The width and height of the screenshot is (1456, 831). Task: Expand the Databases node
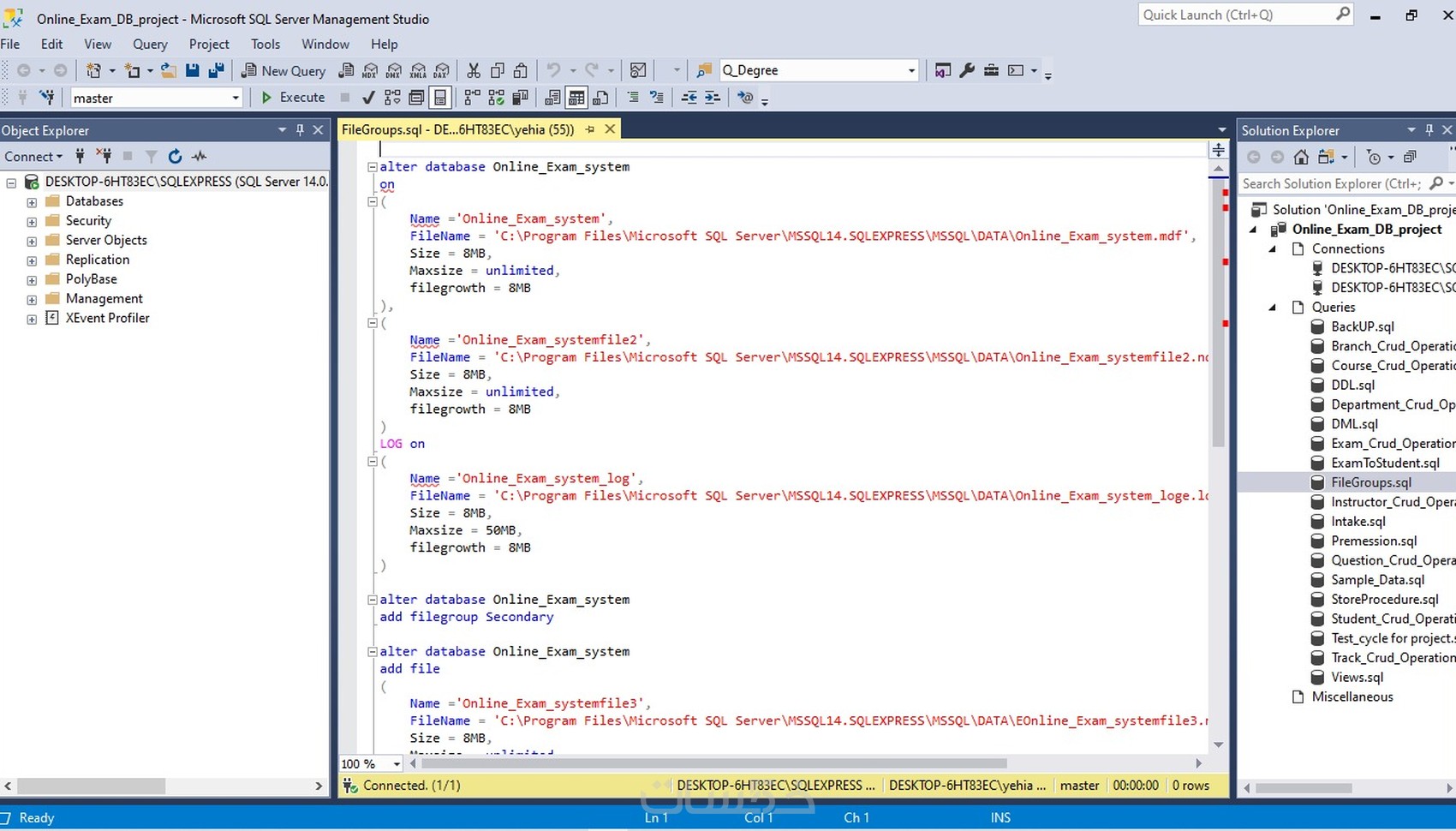pyautogui.click(x=32, y=202)
